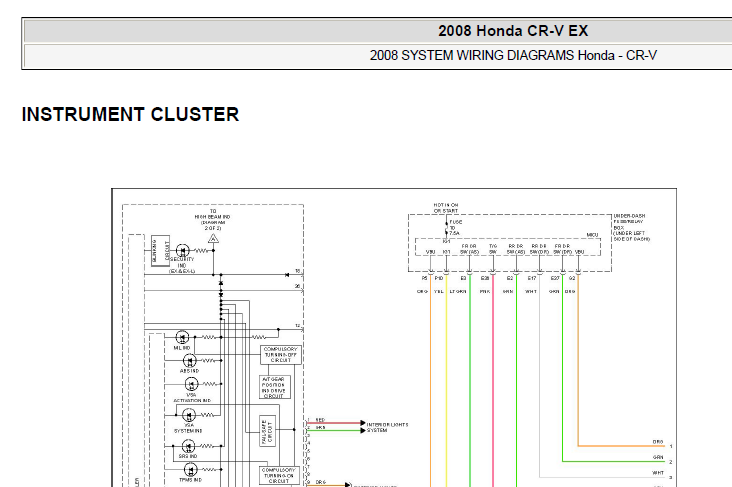Click "2008 SYSTEM WIRING DIAGRAMS Honda - CR-V" subtitle

(x=513, y=56)
